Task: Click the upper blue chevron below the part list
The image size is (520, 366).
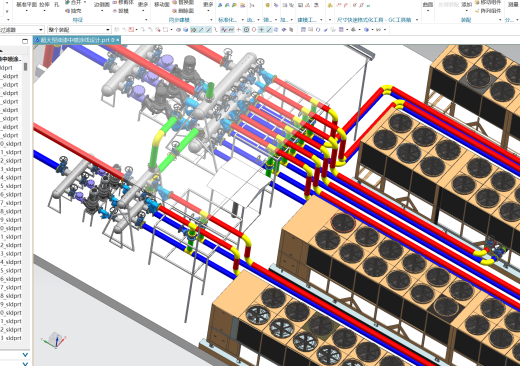Action: point(25,355)
